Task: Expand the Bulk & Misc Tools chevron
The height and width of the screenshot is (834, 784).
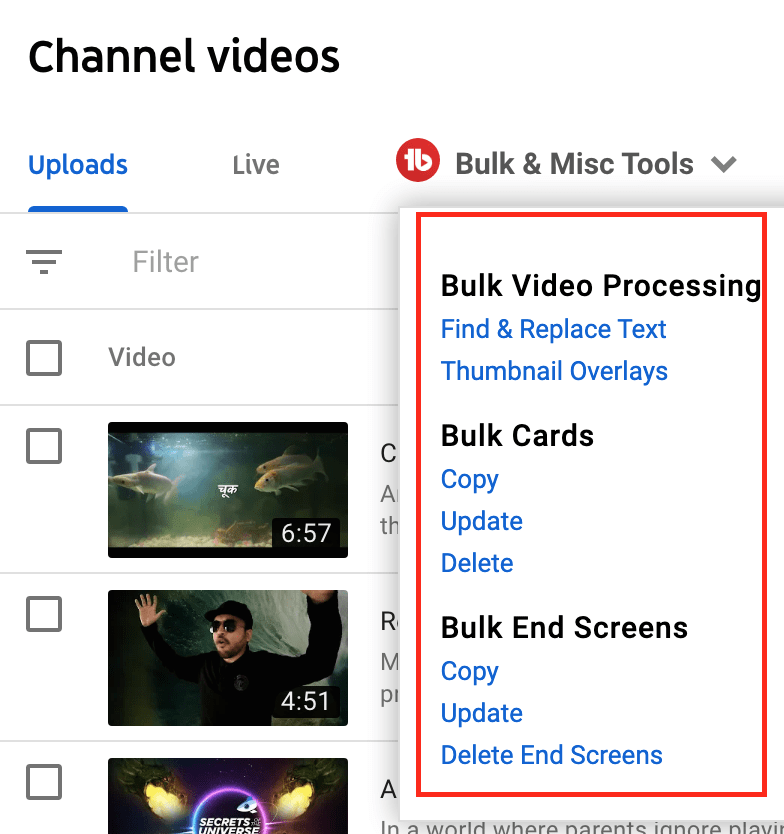Action: tap(724, 164)
